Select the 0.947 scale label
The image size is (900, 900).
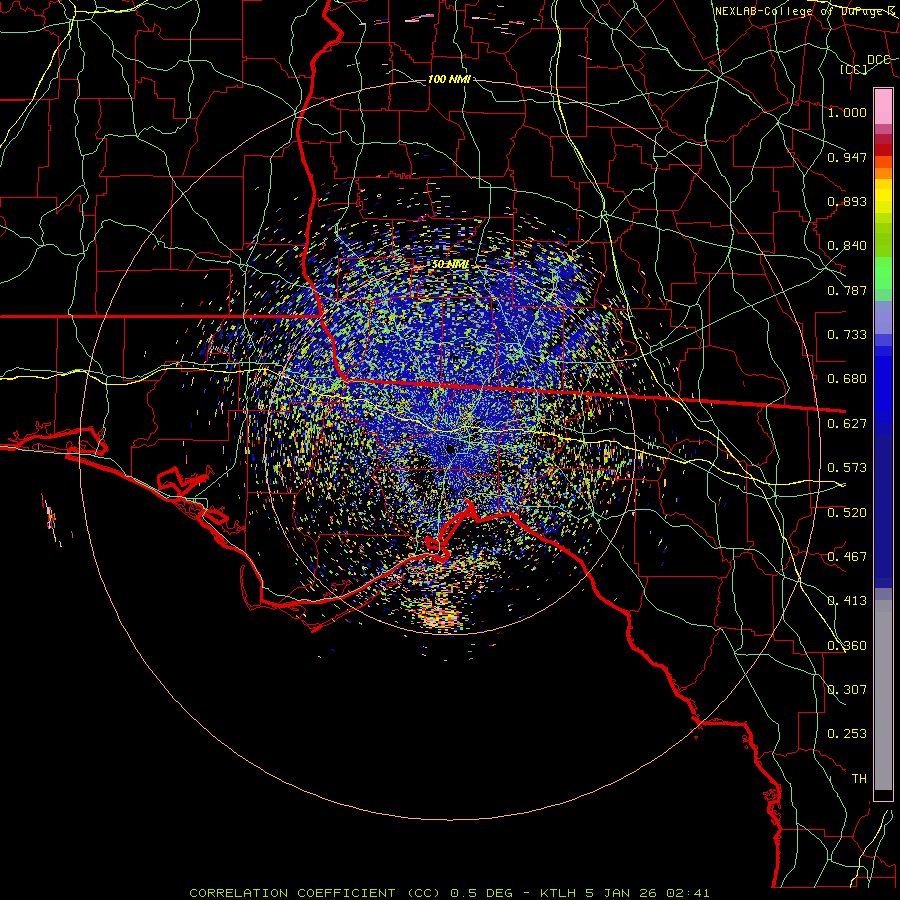tap(847, 157)
